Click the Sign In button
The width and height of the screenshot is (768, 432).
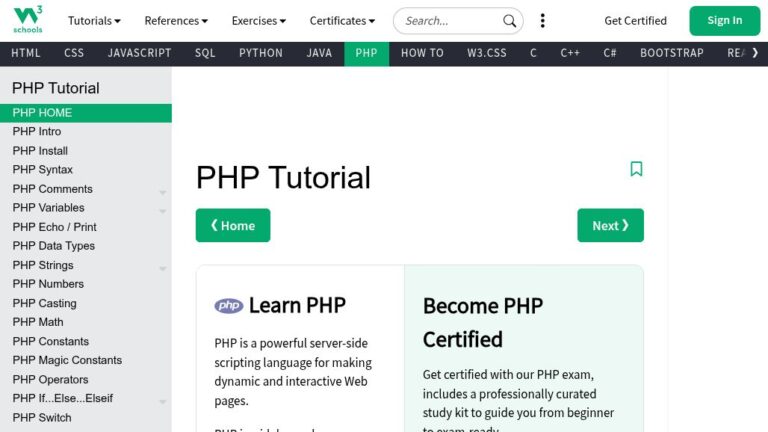pos(724,21)
